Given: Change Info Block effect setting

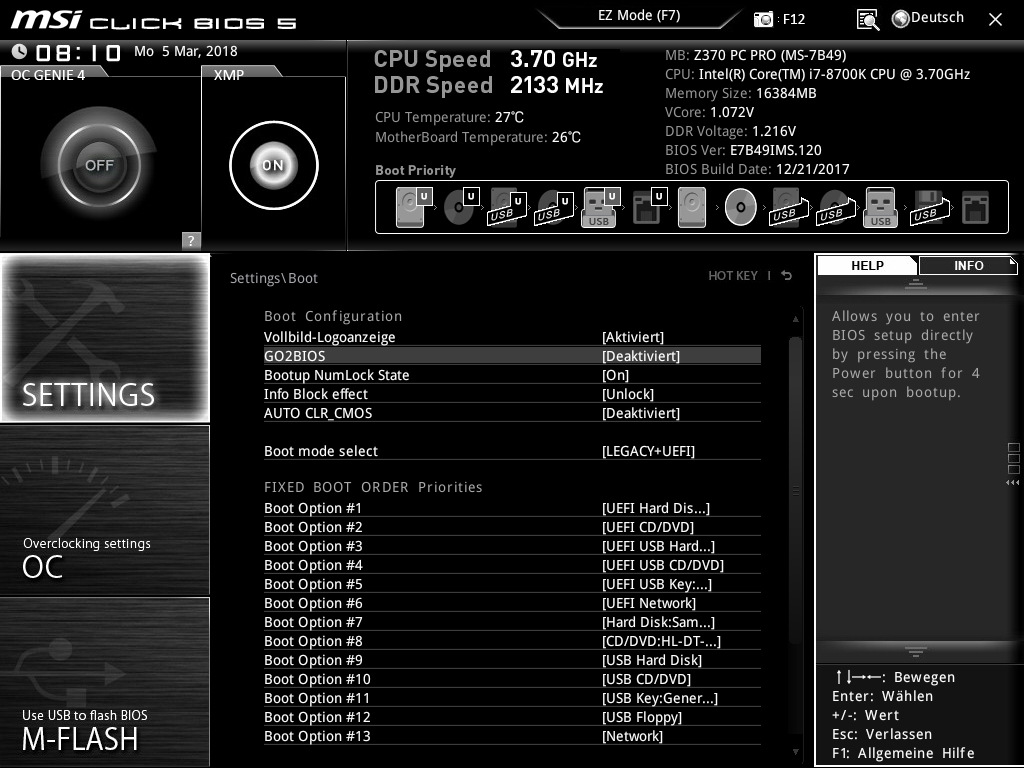Looking at the screenshot, I should (x=512, y=394).
